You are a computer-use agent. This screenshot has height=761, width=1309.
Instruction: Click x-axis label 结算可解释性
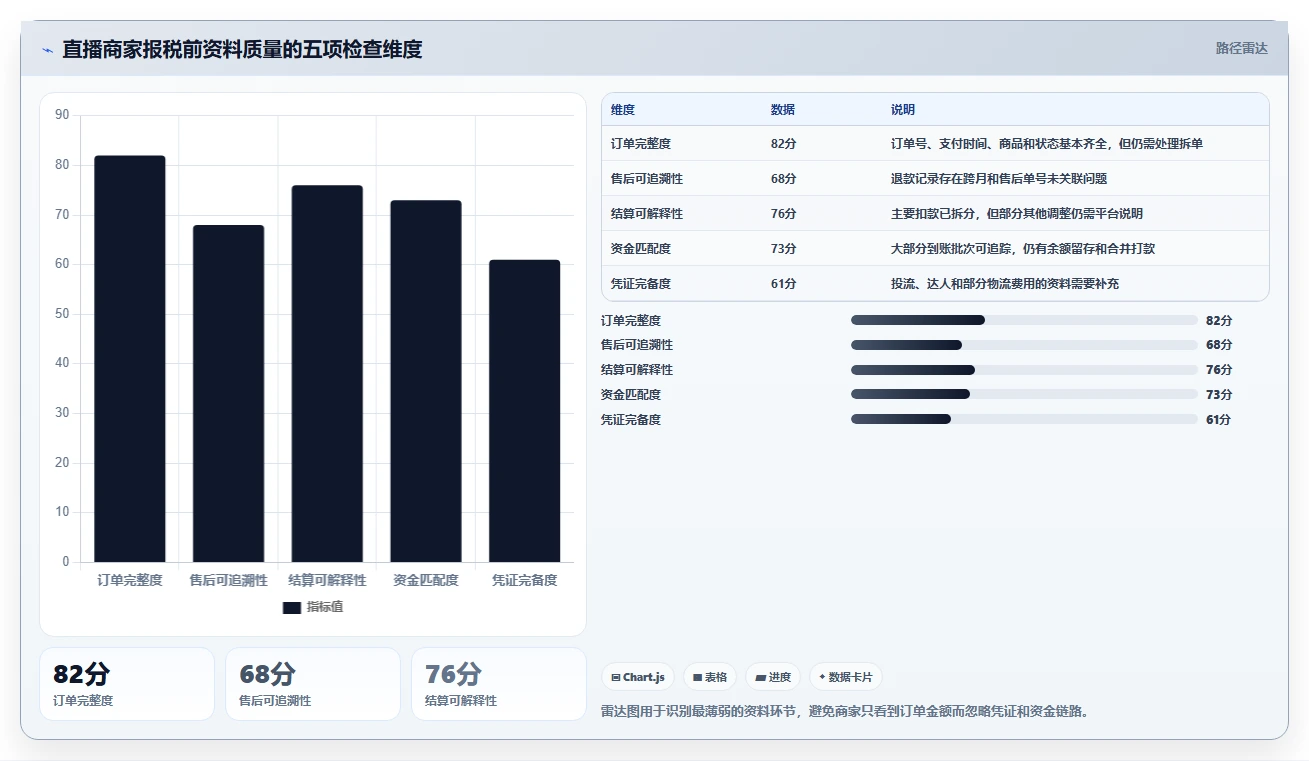(327, 580)
